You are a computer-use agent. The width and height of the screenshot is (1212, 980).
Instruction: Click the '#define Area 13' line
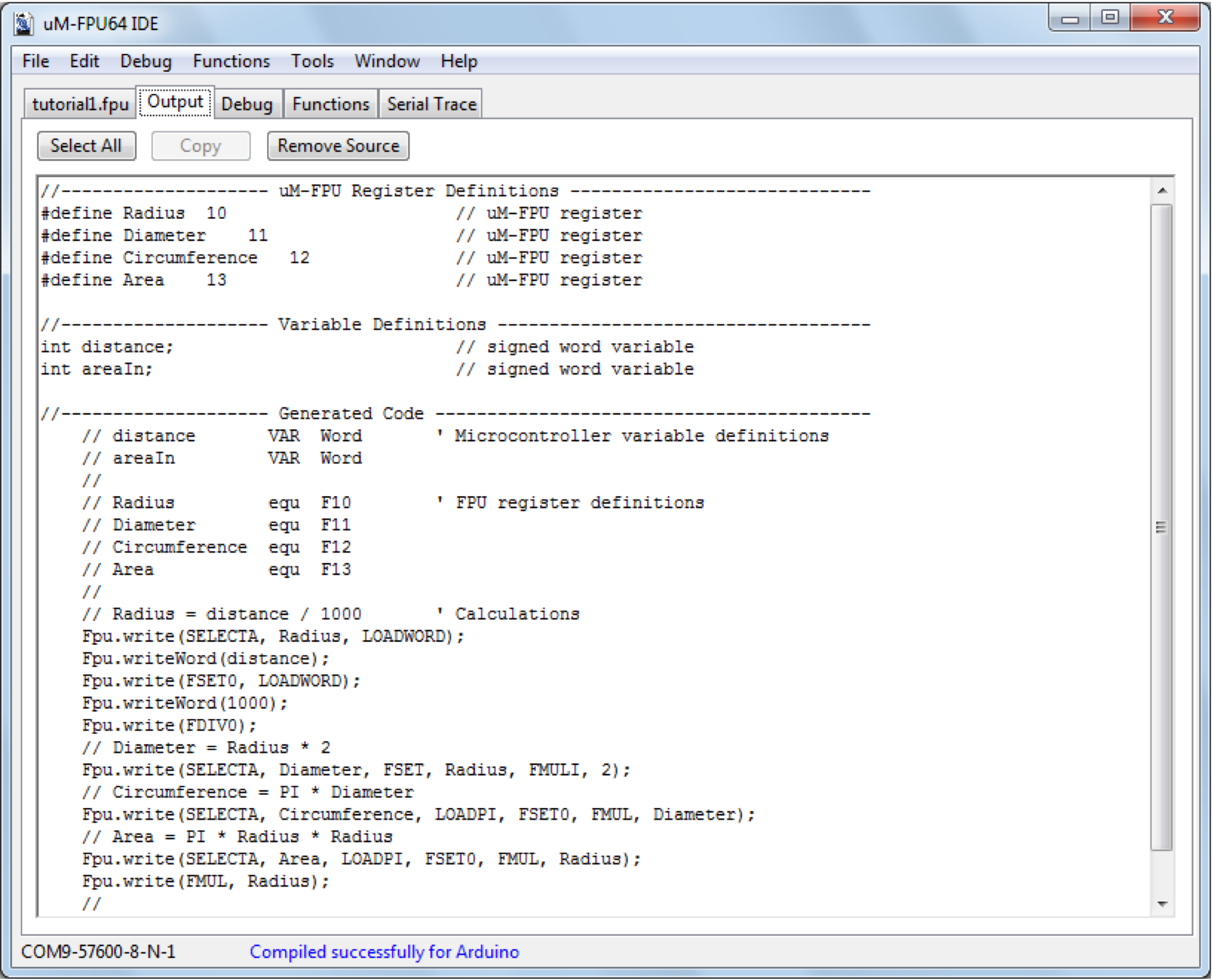point(341,280)
